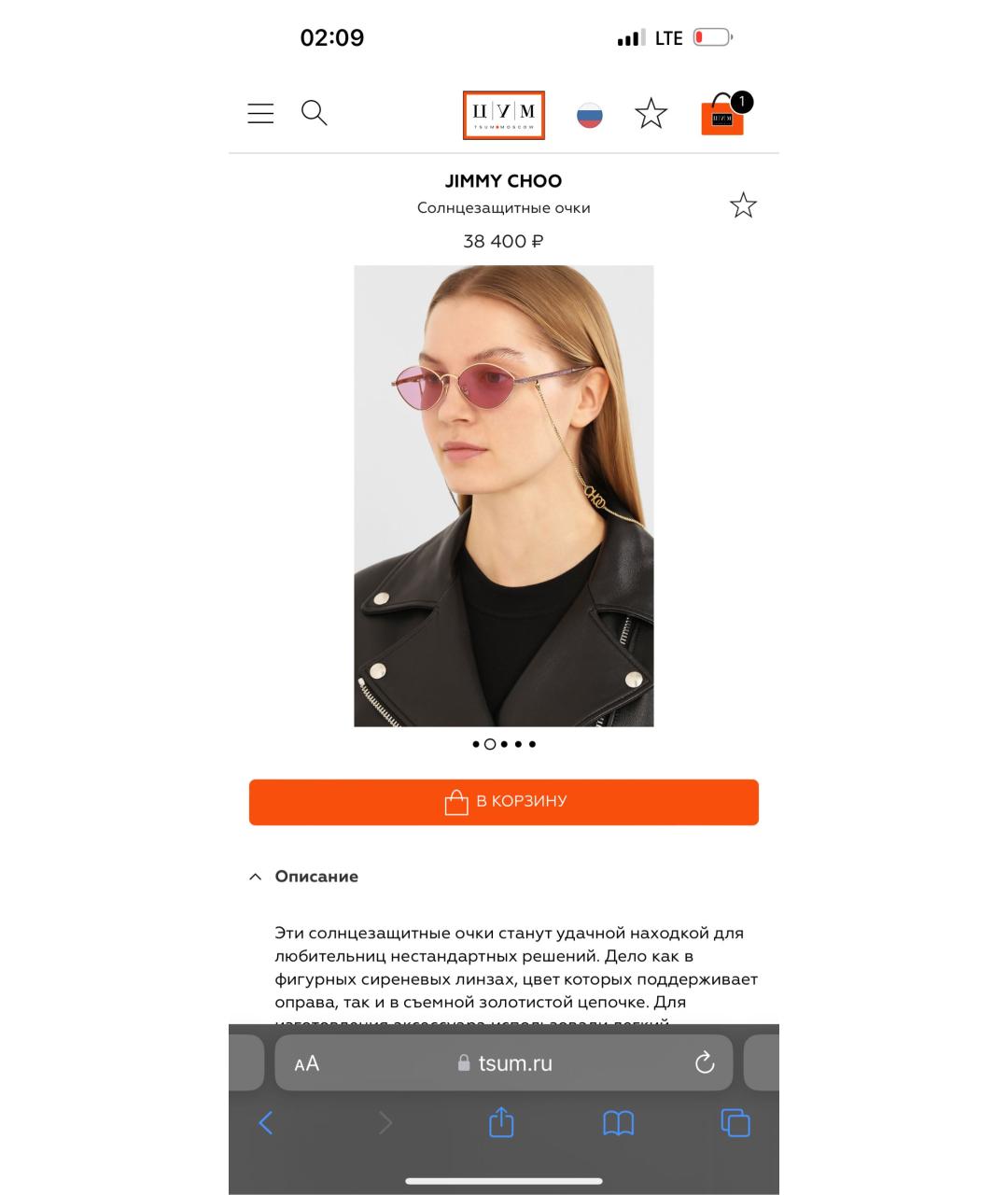
Task: Open the site search
Action: pos(315,113)
